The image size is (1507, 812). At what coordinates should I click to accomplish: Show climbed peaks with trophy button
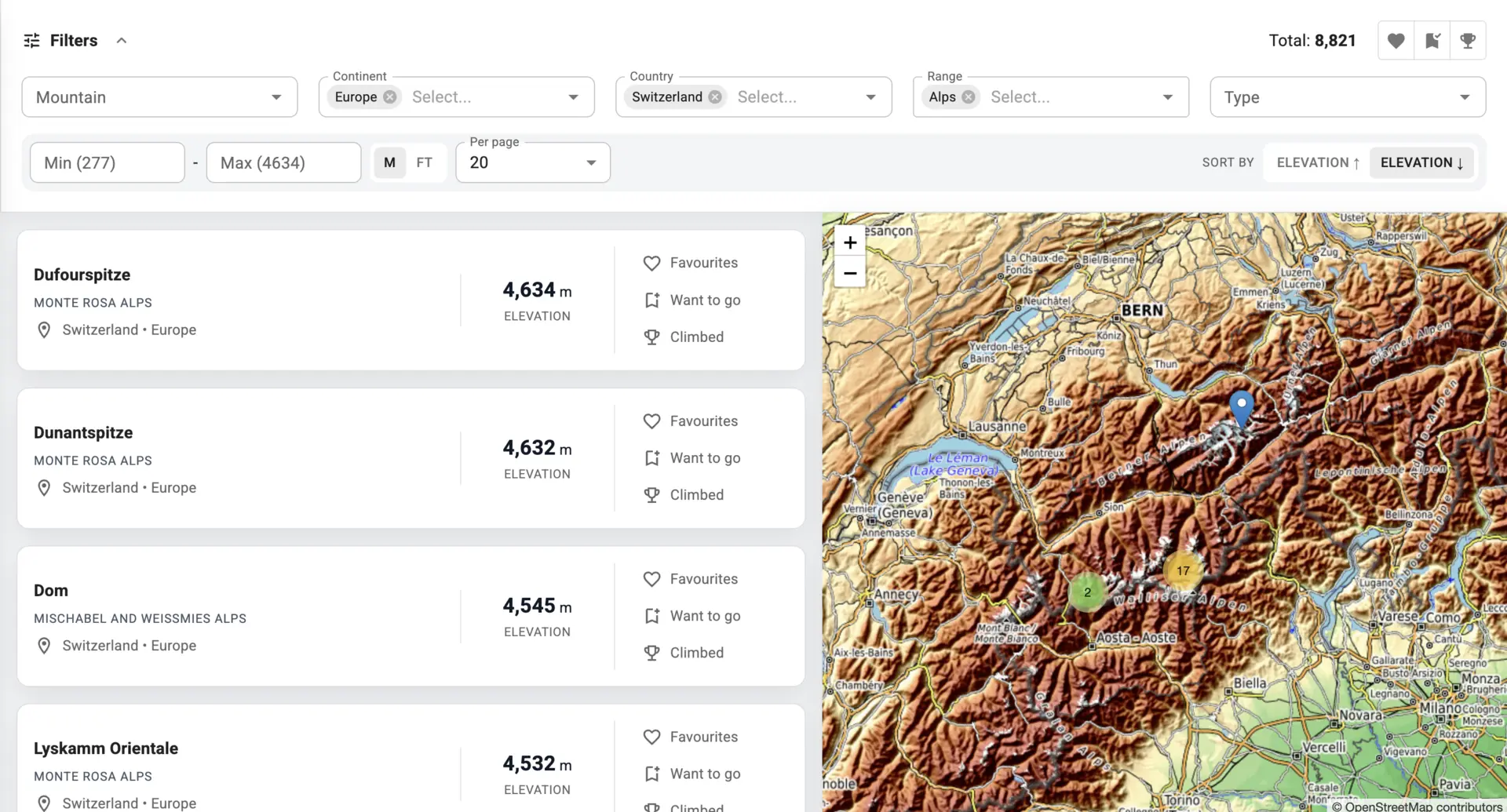click(1468, 41)
